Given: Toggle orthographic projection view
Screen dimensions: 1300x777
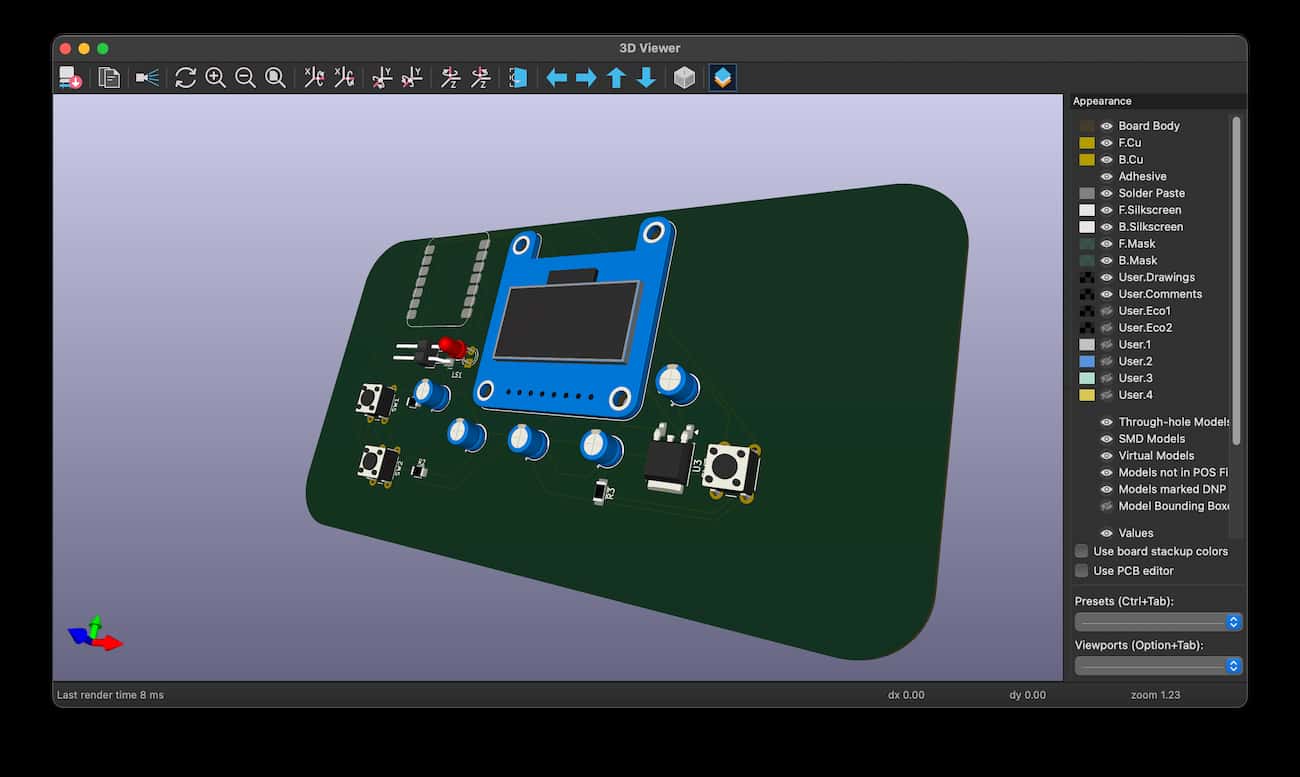Looking at the screenshot, I should pyautogui.click(x=686, y=78).
